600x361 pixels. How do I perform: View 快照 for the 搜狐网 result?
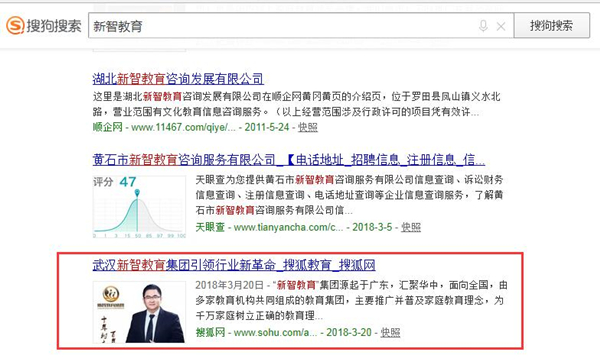390,332
